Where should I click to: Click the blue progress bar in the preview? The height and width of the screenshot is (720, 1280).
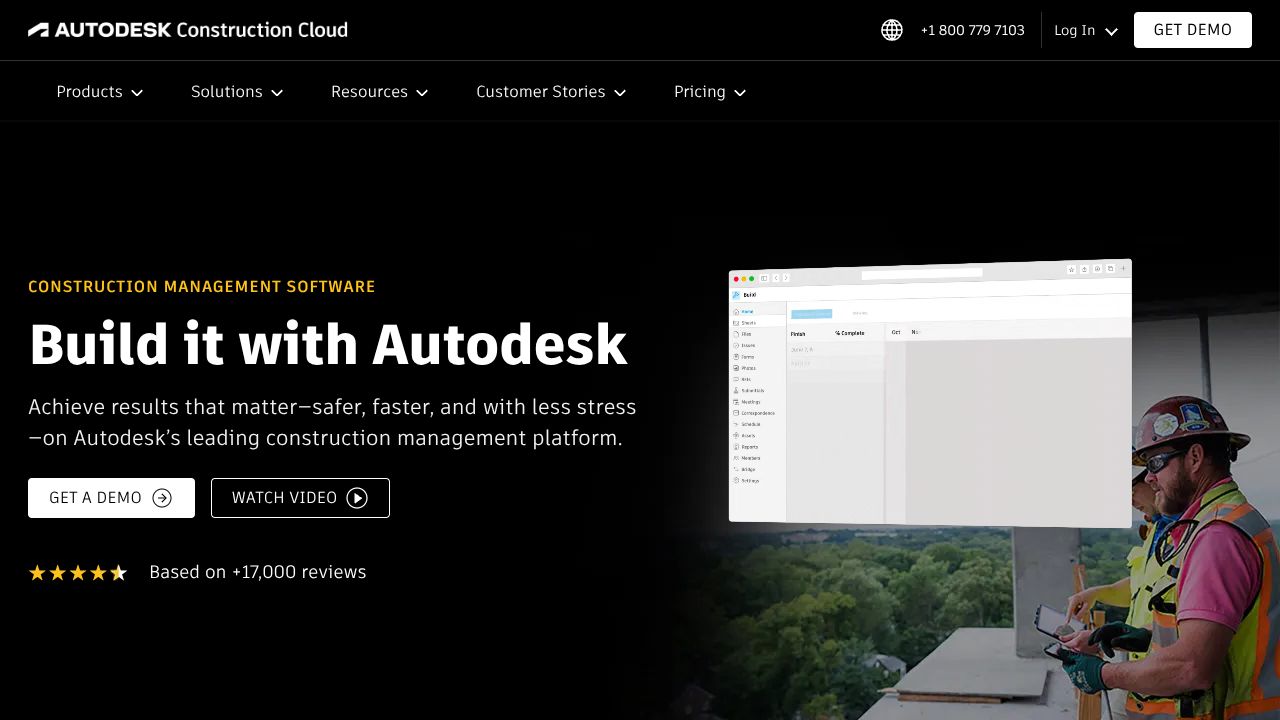click(x=812, y=314)
